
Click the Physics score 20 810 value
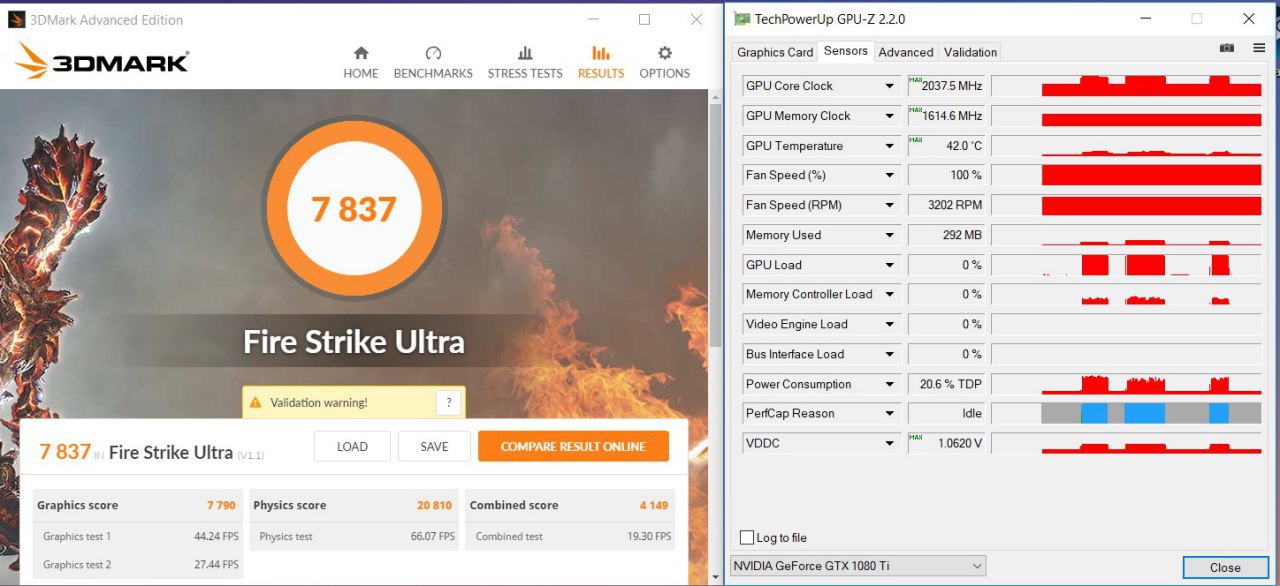434,505
